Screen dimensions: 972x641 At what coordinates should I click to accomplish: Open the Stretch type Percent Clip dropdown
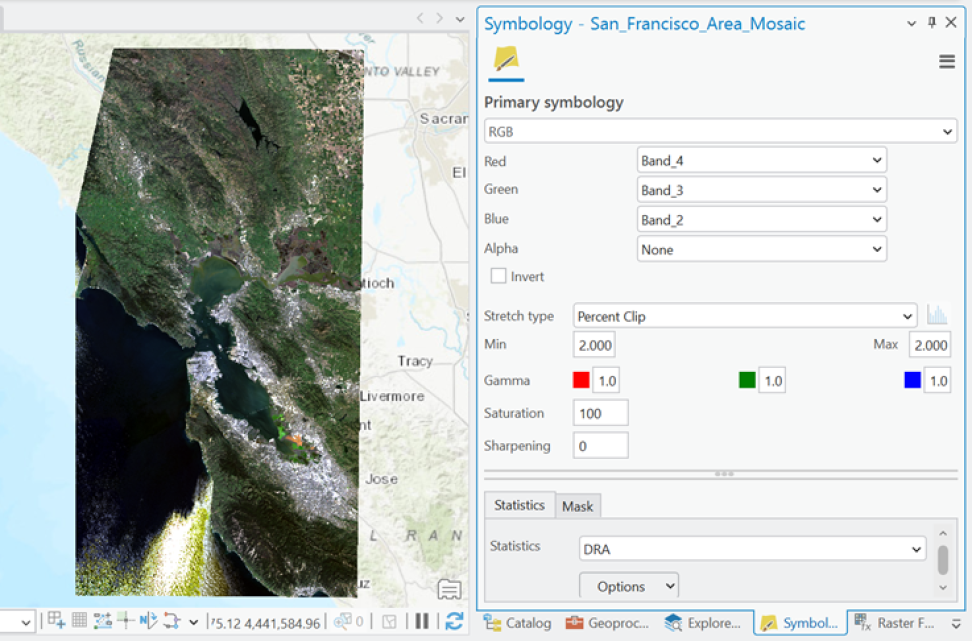[744, 316]
